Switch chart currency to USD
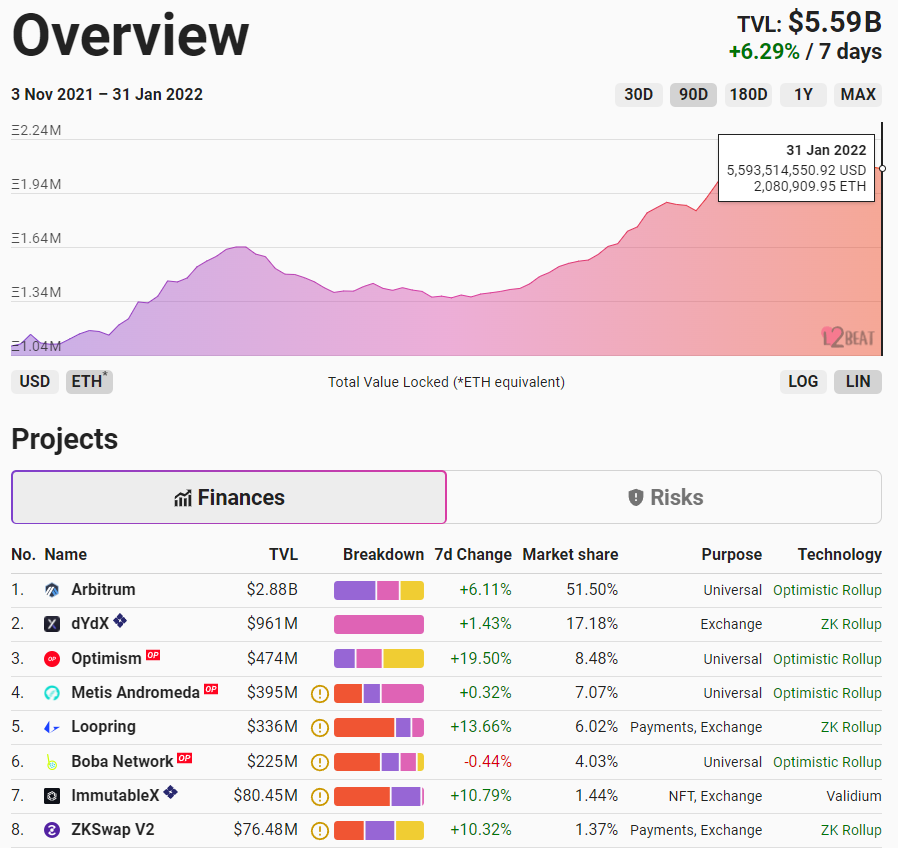This screenshot has width=898, height=848. [x=34, y=381]
